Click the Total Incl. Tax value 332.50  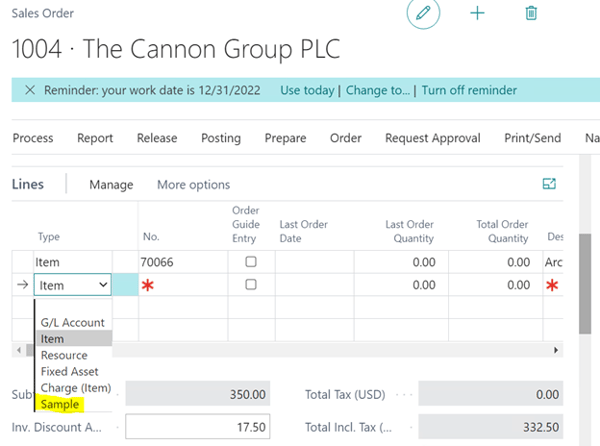491,426
